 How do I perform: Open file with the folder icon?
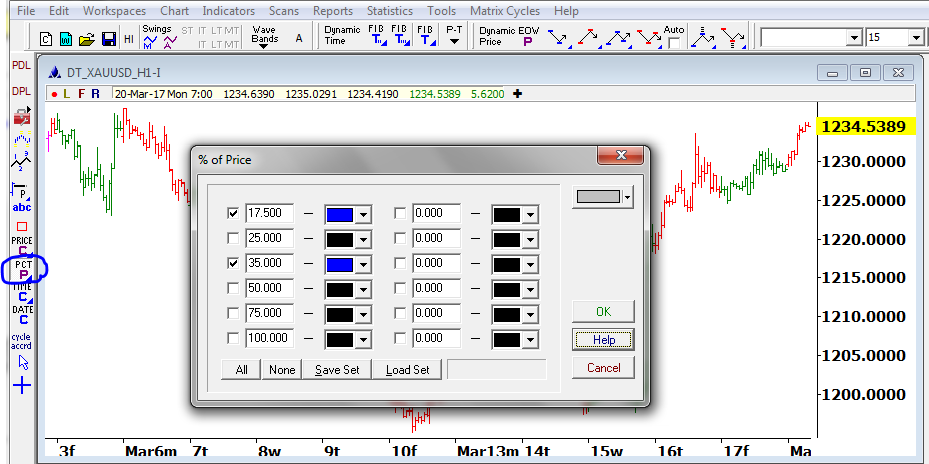[87, 39]
